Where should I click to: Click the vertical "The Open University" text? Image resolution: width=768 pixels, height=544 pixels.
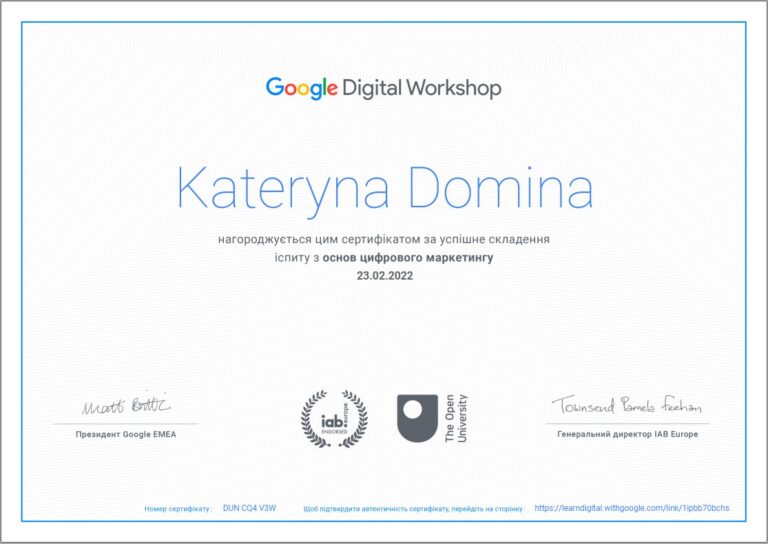tap(456, 419)
